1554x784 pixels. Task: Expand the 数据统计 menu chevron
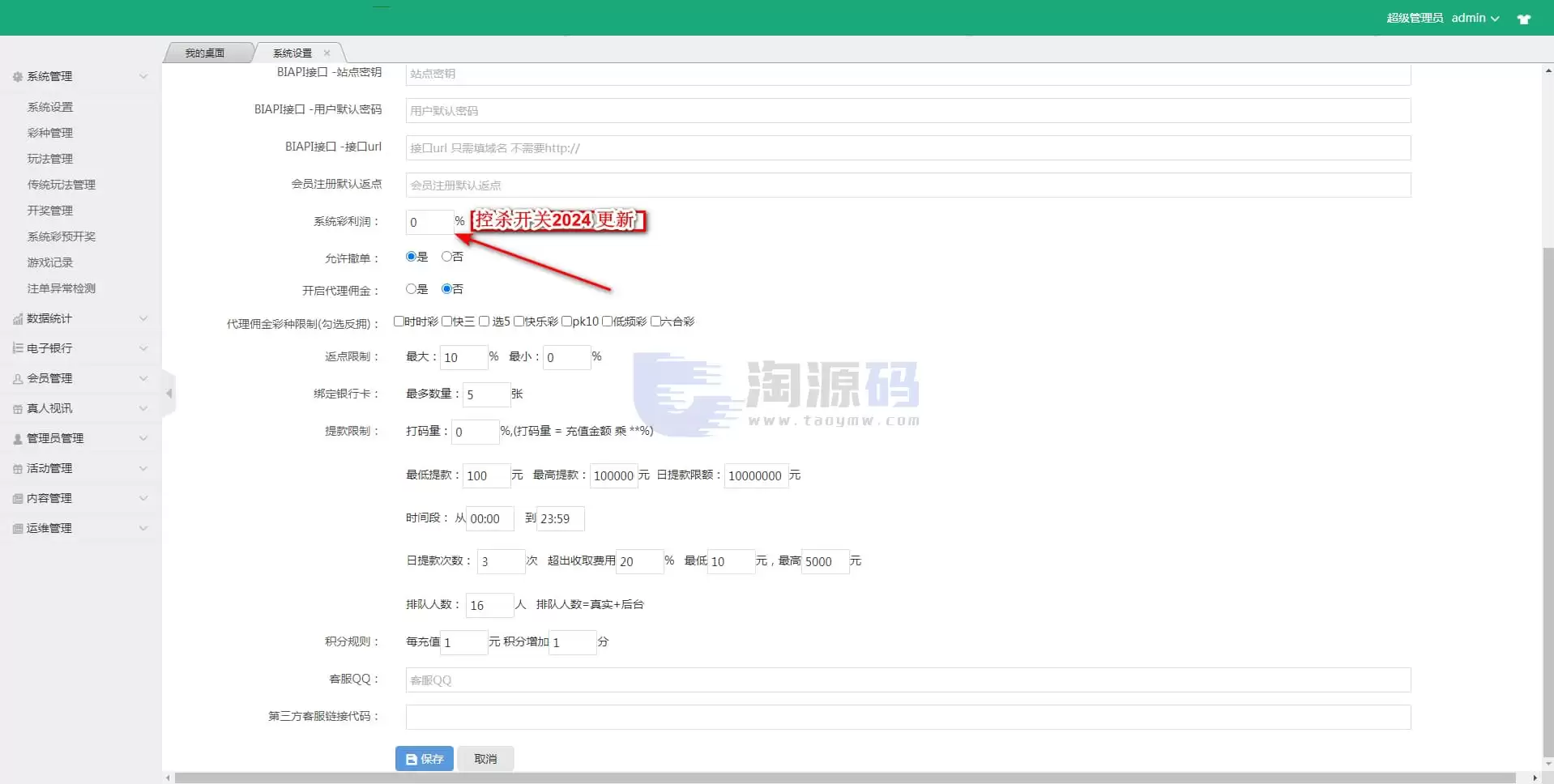coord(143,318)
